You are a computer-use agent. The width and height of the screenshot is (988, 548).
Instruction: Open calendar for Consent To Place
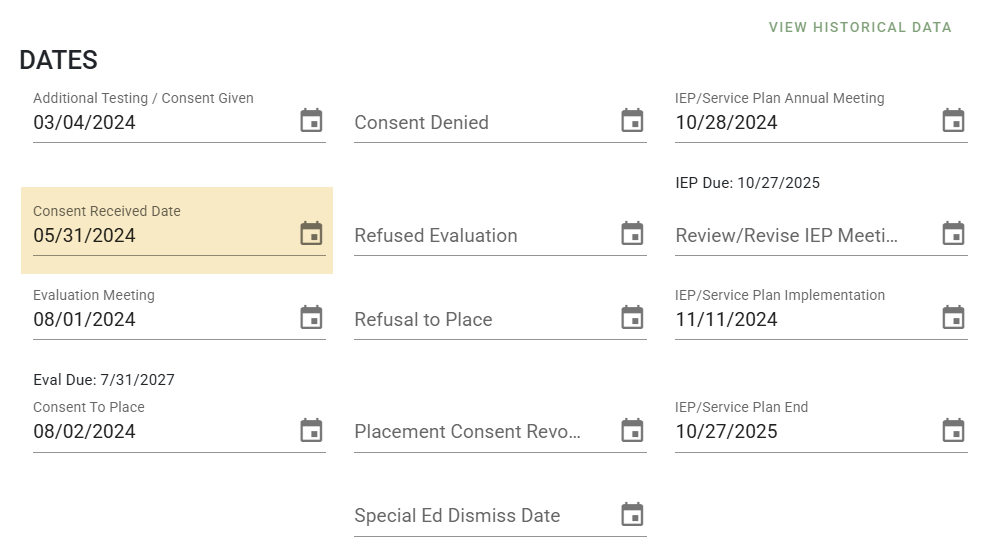pos(311,430)
